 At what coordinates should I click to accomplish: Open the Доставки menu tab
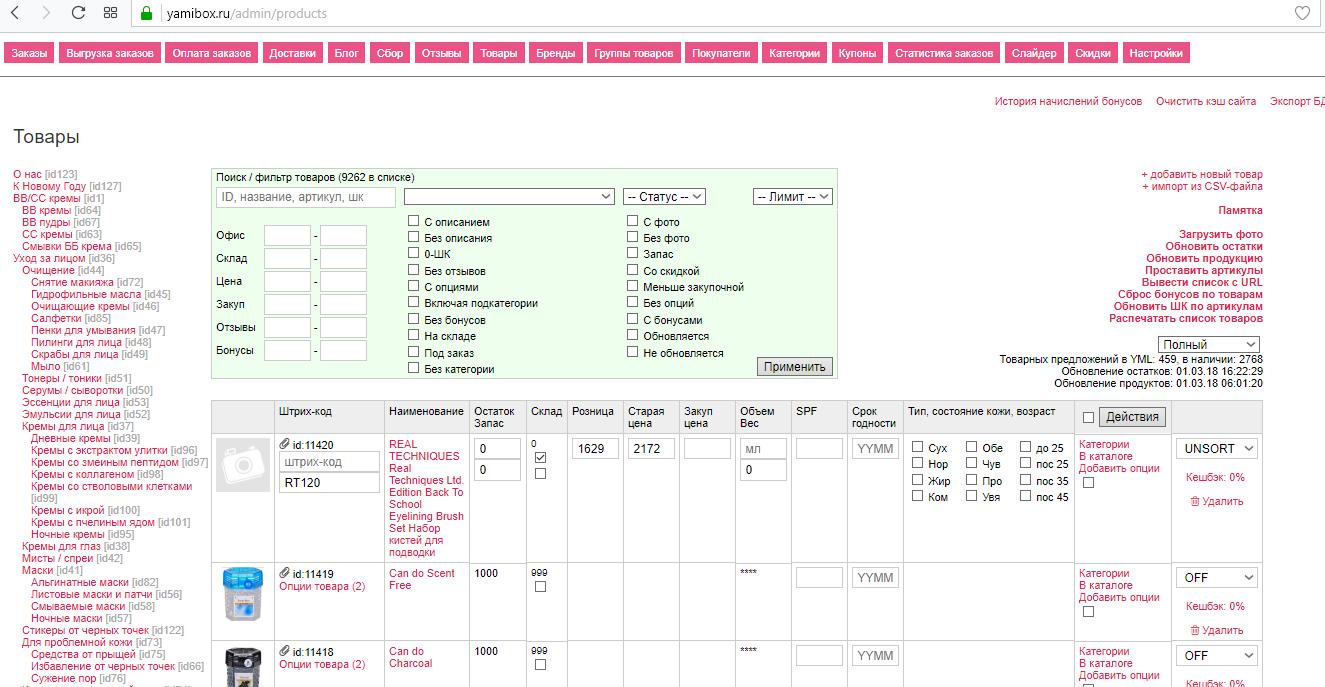click(292, 53)
